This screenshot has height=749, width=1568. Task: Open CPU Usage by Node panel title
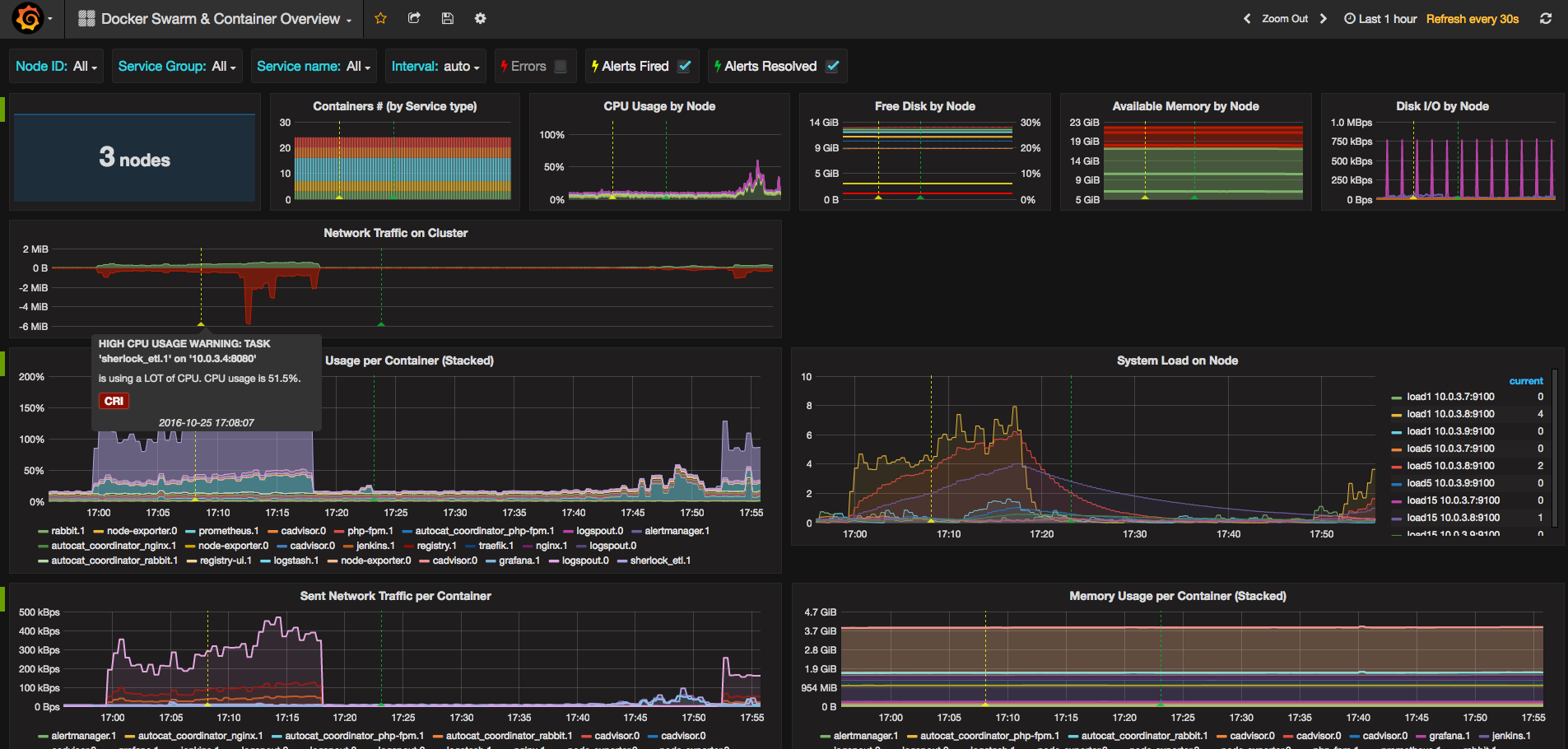[659, 106]
